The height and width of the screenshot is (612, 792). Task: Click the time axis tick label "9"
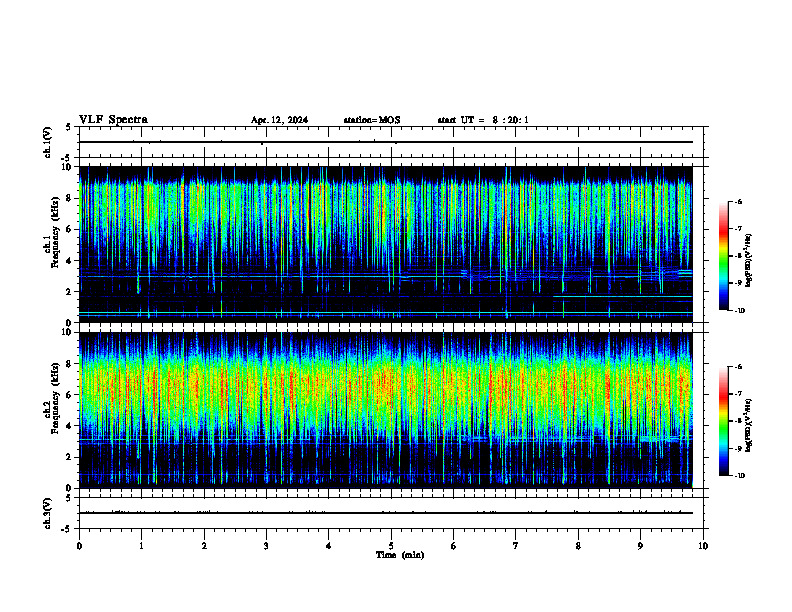click(640, 546)
